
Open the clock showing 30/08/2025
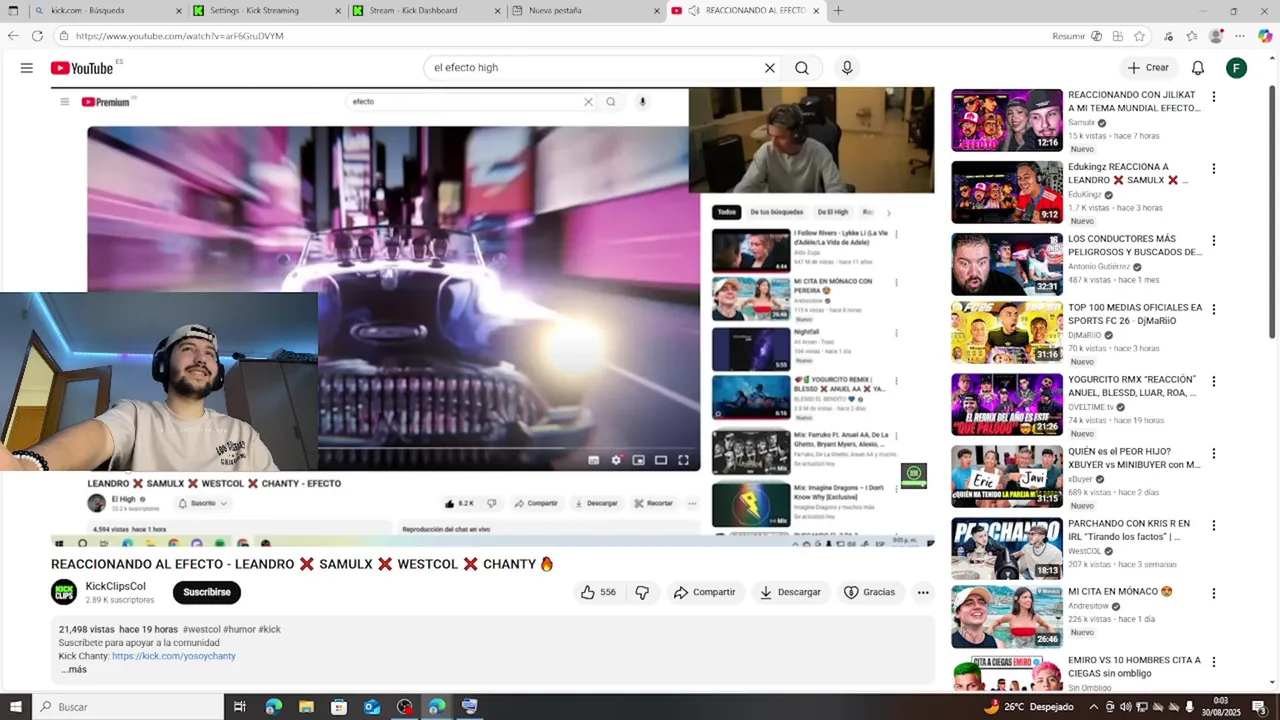coord(1221,707)
